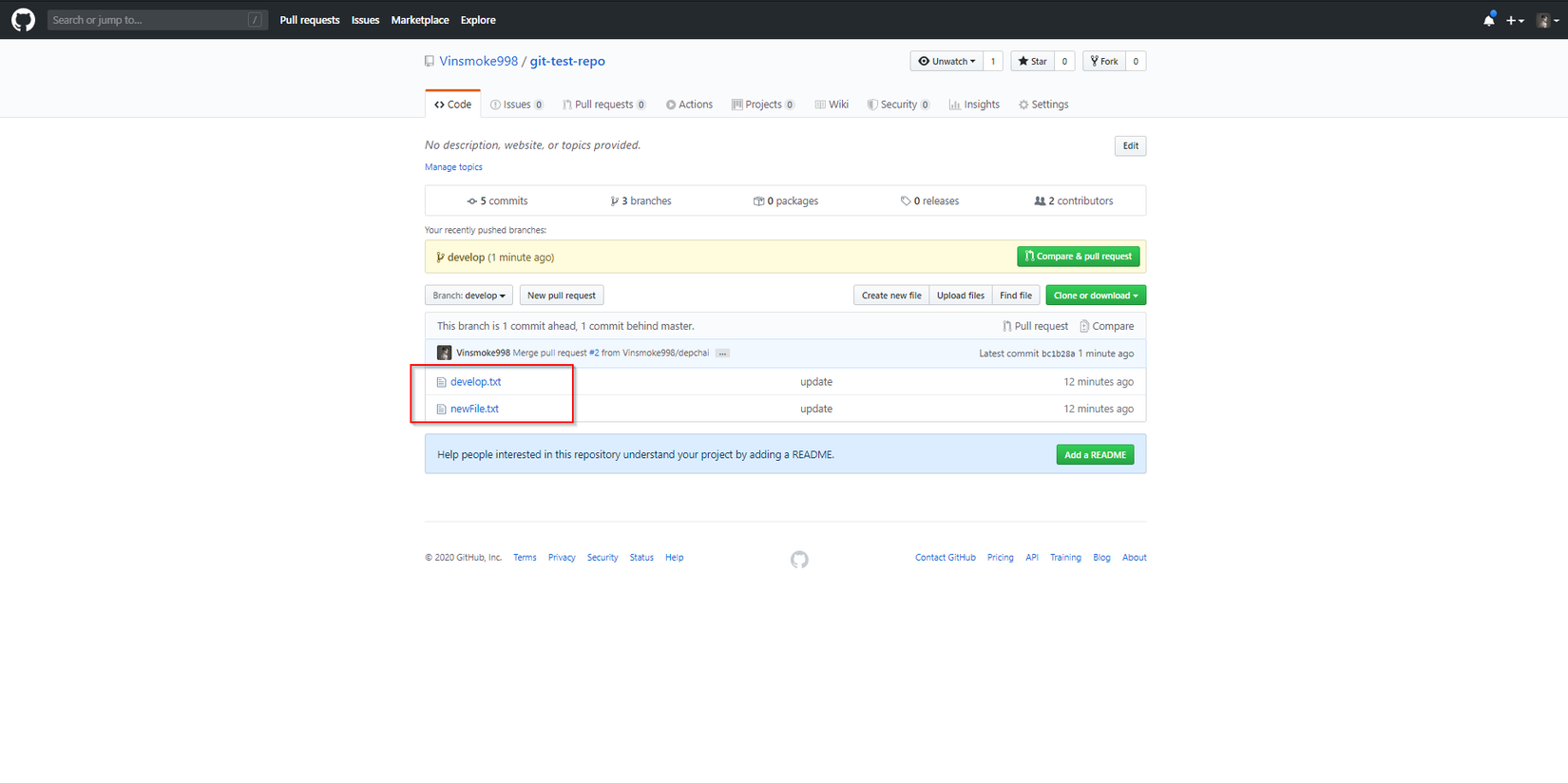Click the Compare link in branch info bar
This screenshot has width=1568, height=783.
point(1106,326)
